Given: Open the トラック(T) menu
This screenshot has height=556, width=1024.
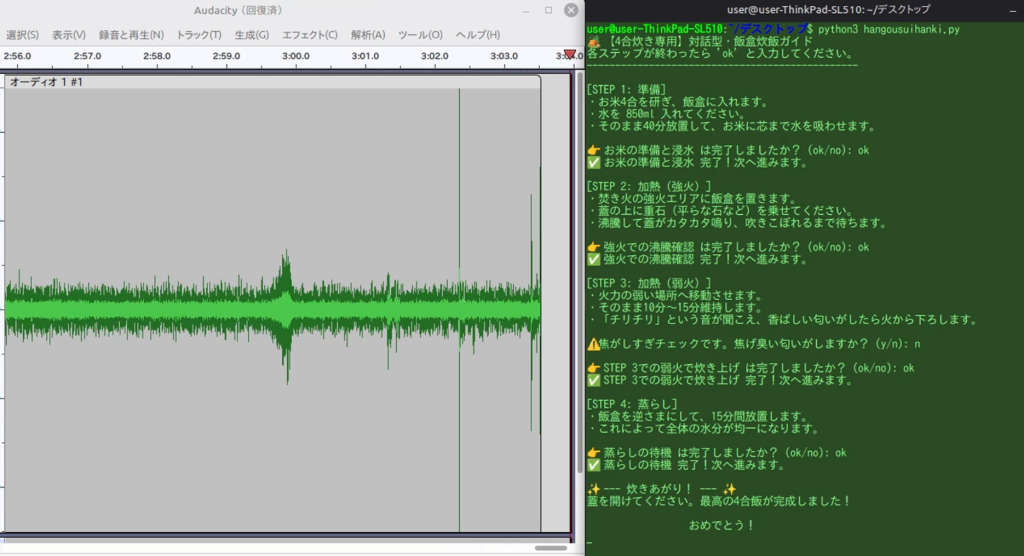Looking at the screenshot, I should click(x=199, y=35).
